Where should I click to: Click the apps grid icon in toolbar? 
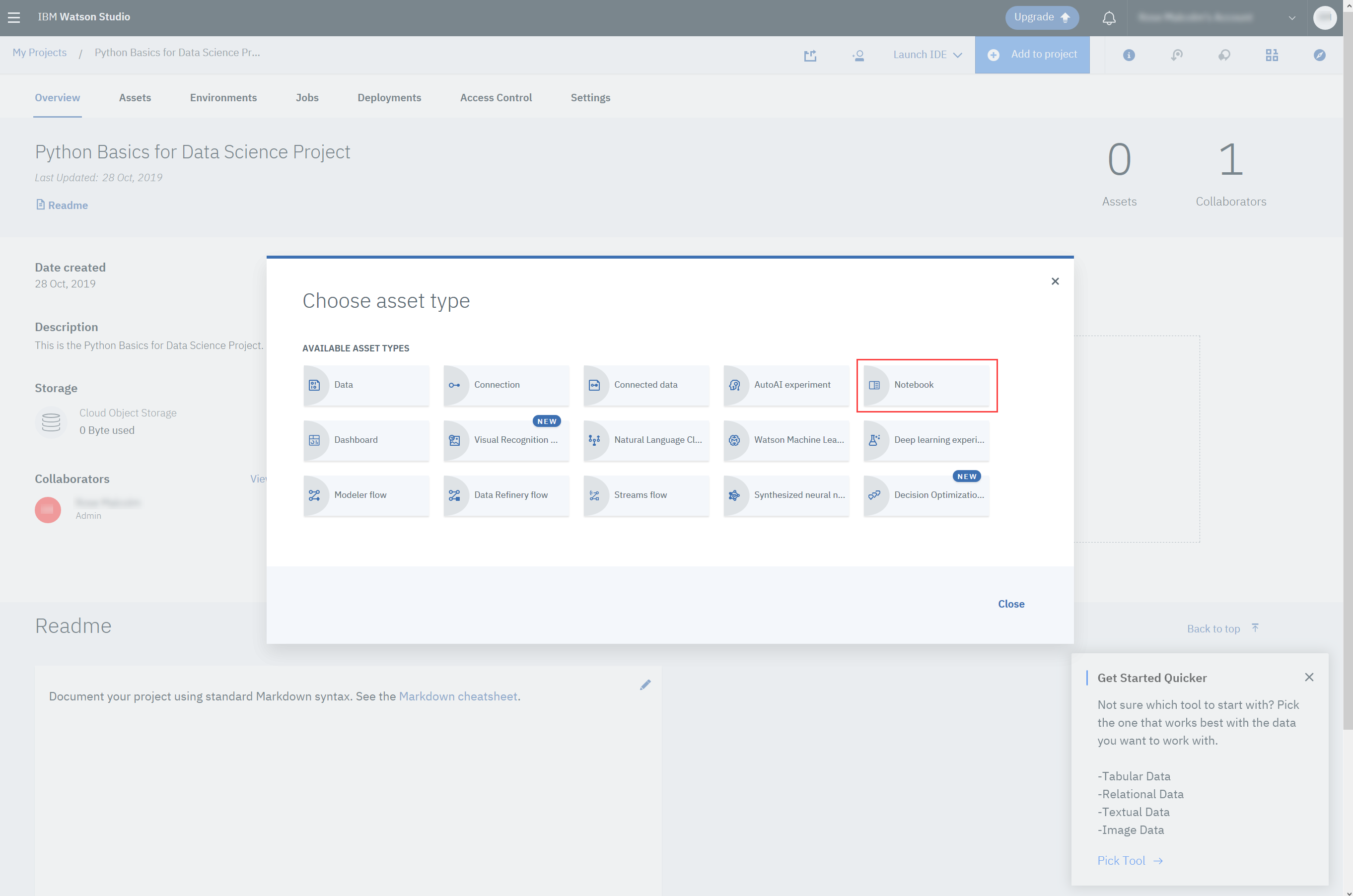(1271, 55)
